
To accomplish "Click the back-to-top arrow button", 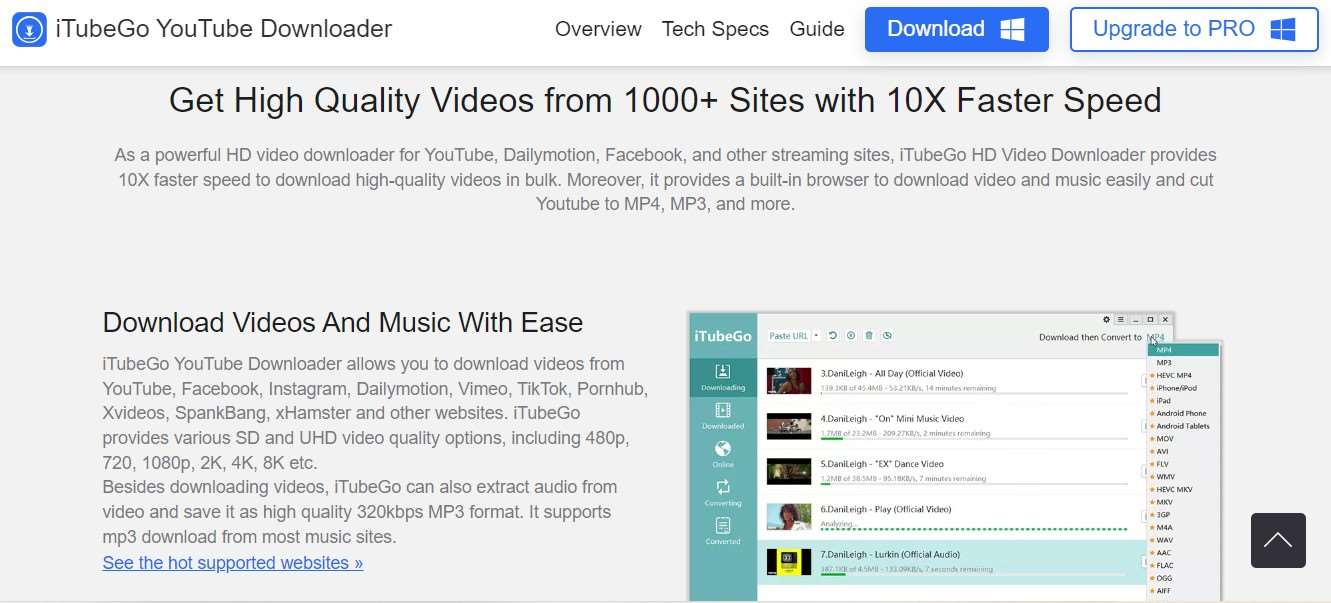I will click(x=1278, y=541).
